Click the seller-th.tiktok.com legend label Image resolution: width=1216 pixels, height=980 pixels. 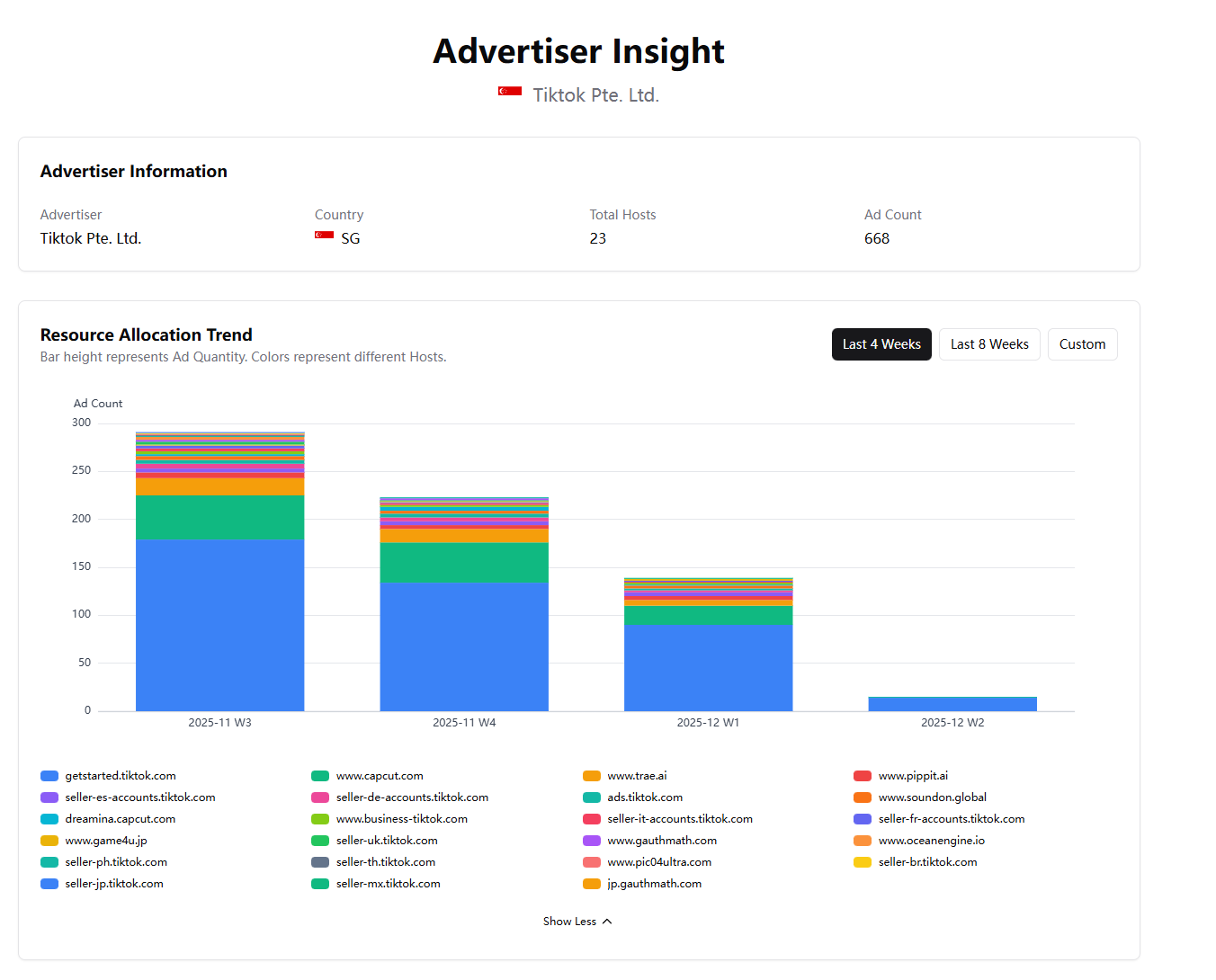pos(386,862)
